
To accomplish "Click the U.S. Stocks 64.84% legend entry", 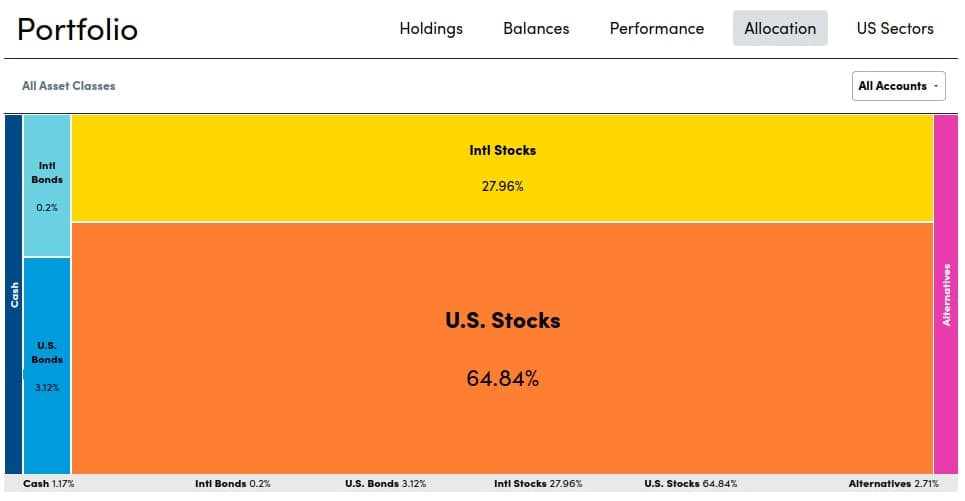I will (690, 484).
